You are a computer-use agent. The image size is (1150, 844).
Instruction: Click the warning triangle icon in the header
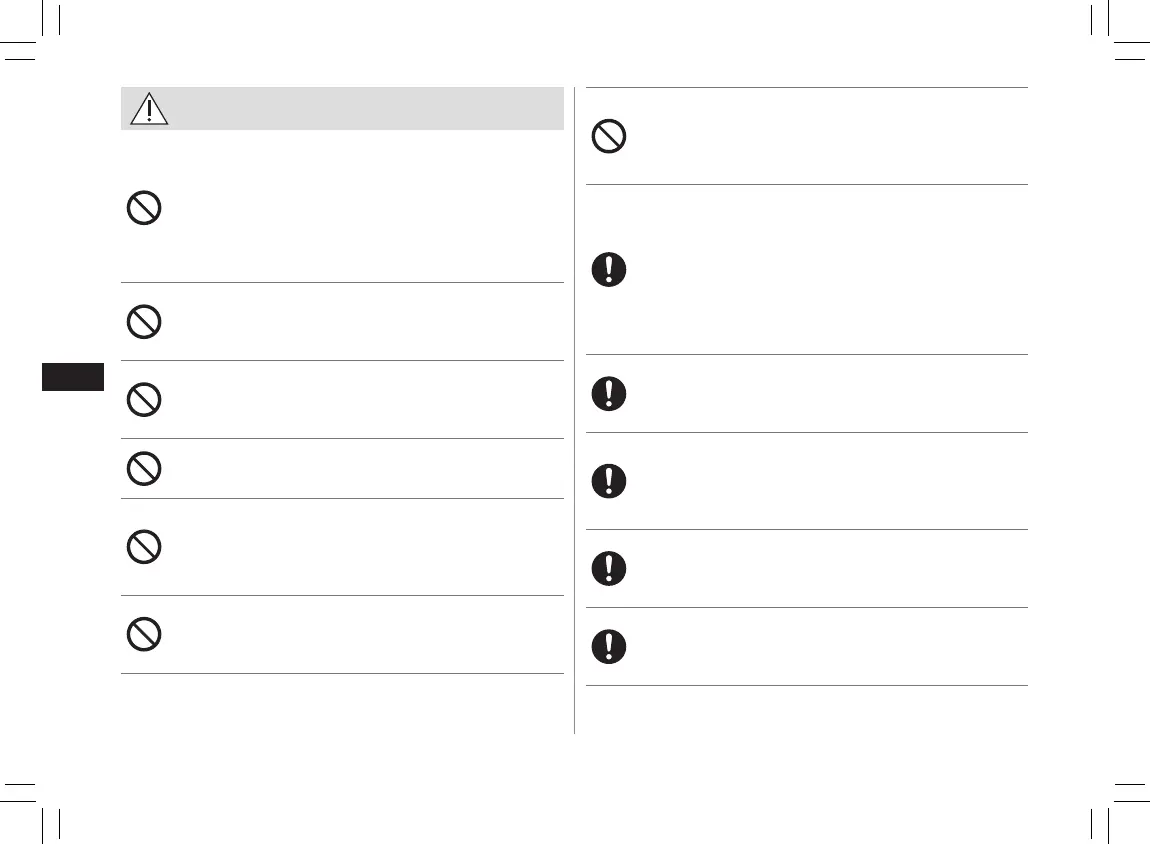(149, 107)
